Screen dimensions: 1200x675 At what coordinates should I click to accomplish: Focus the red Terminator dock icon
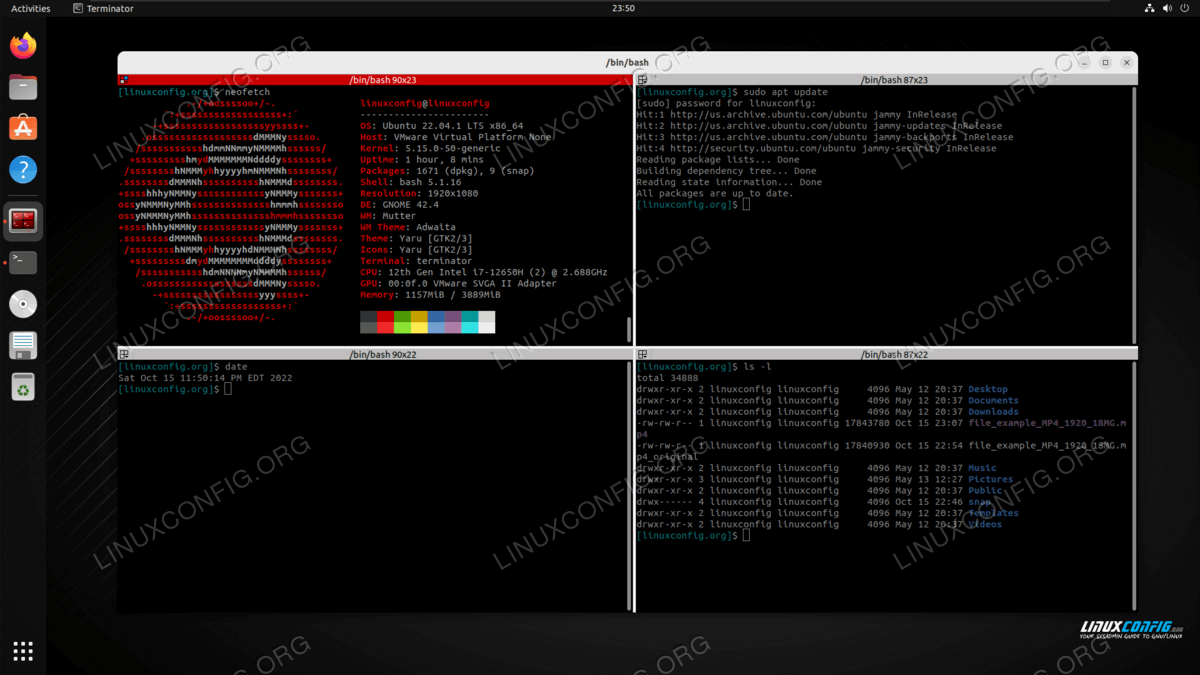[23, 221]
